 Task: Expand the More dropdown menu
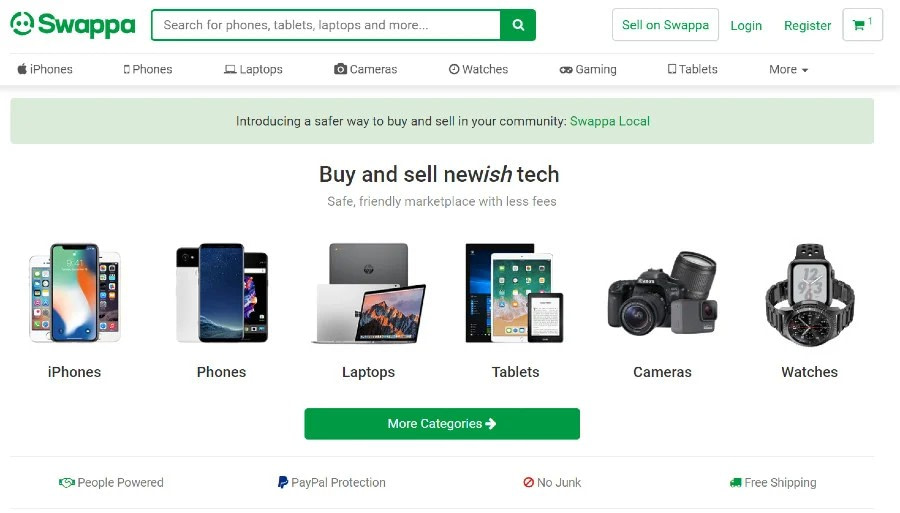click(x=788, y=70)
